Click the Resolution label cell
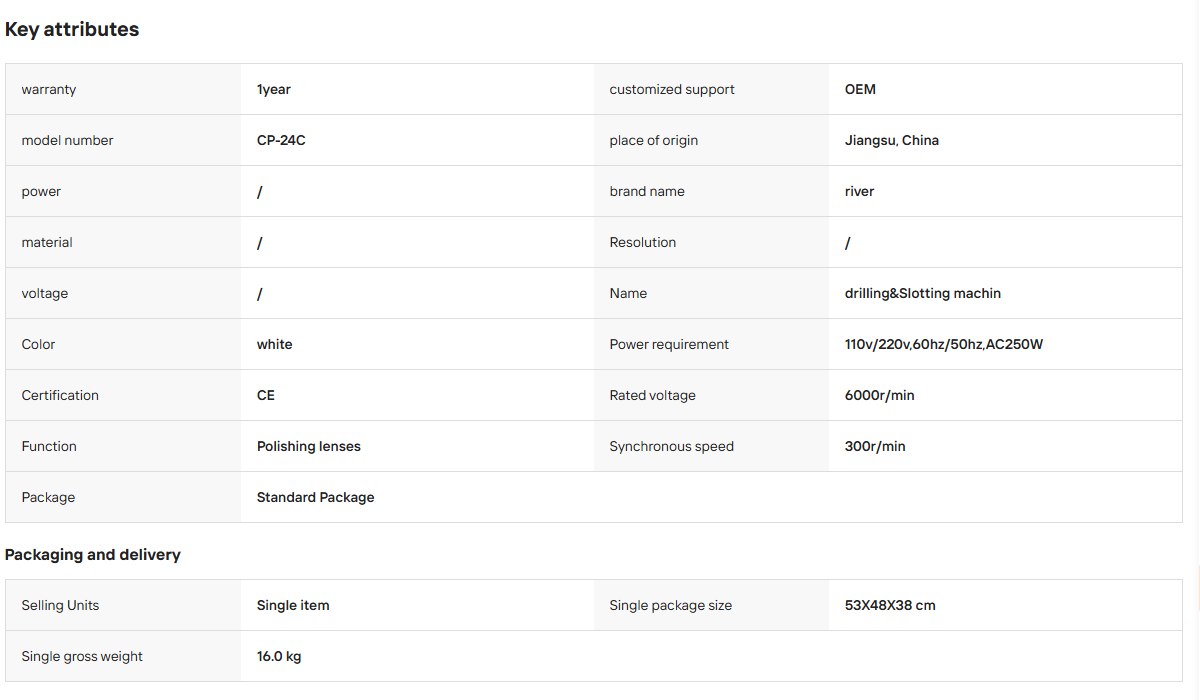 pyautogui.click(x=711, y=243)
